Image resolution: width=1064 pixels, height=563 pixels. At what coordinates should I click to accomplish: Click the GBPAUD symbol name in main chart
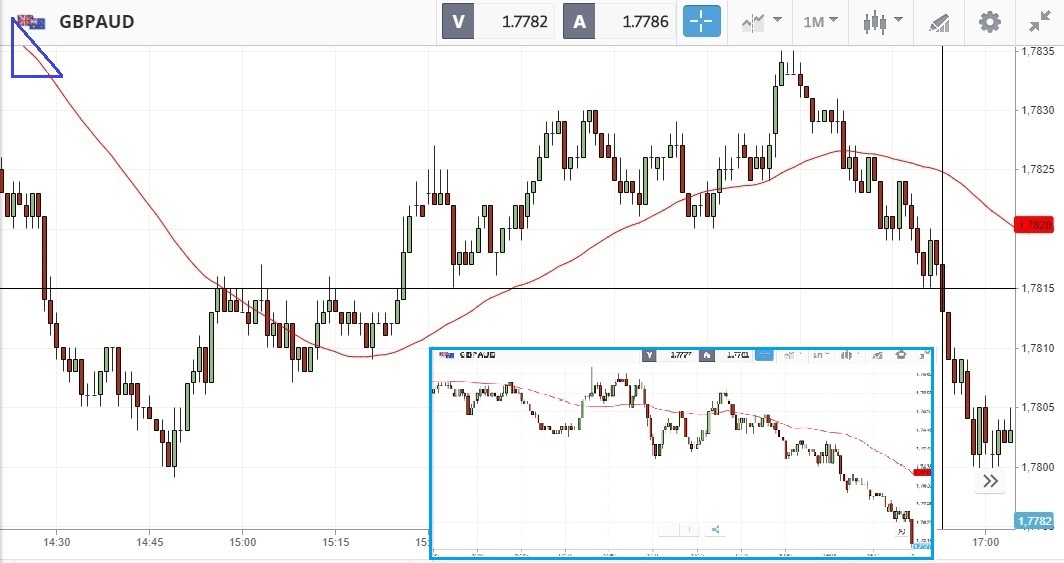97,21
